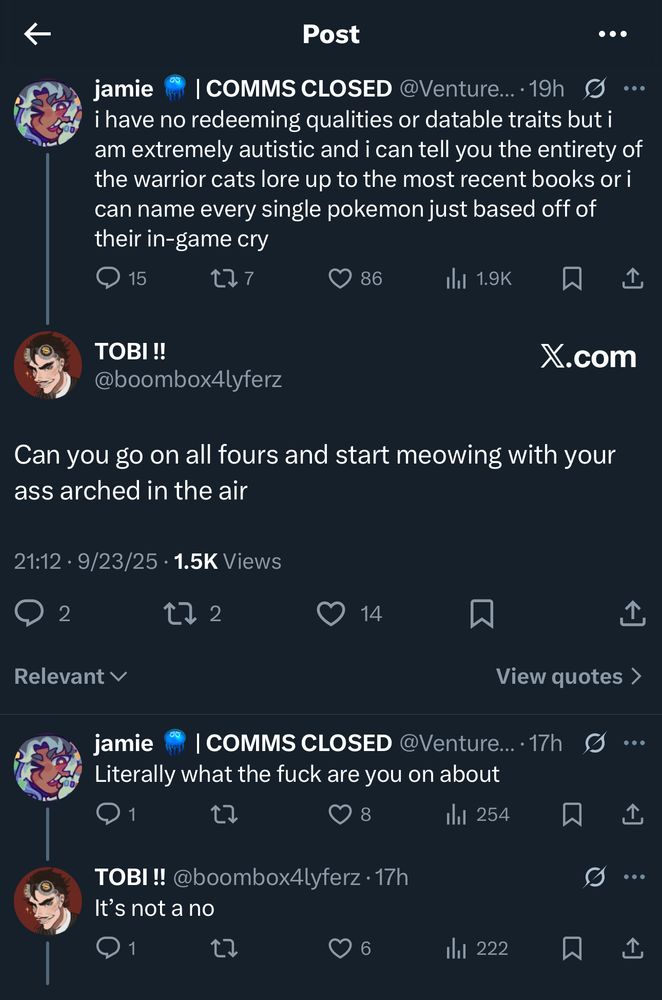Reply to jamie's original warrior cats post
The image size is (662, 1000).
[x=108, y=279]
